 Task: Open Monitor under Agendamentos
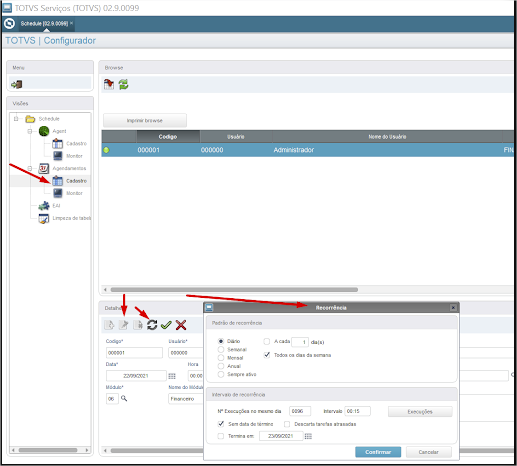68,193
